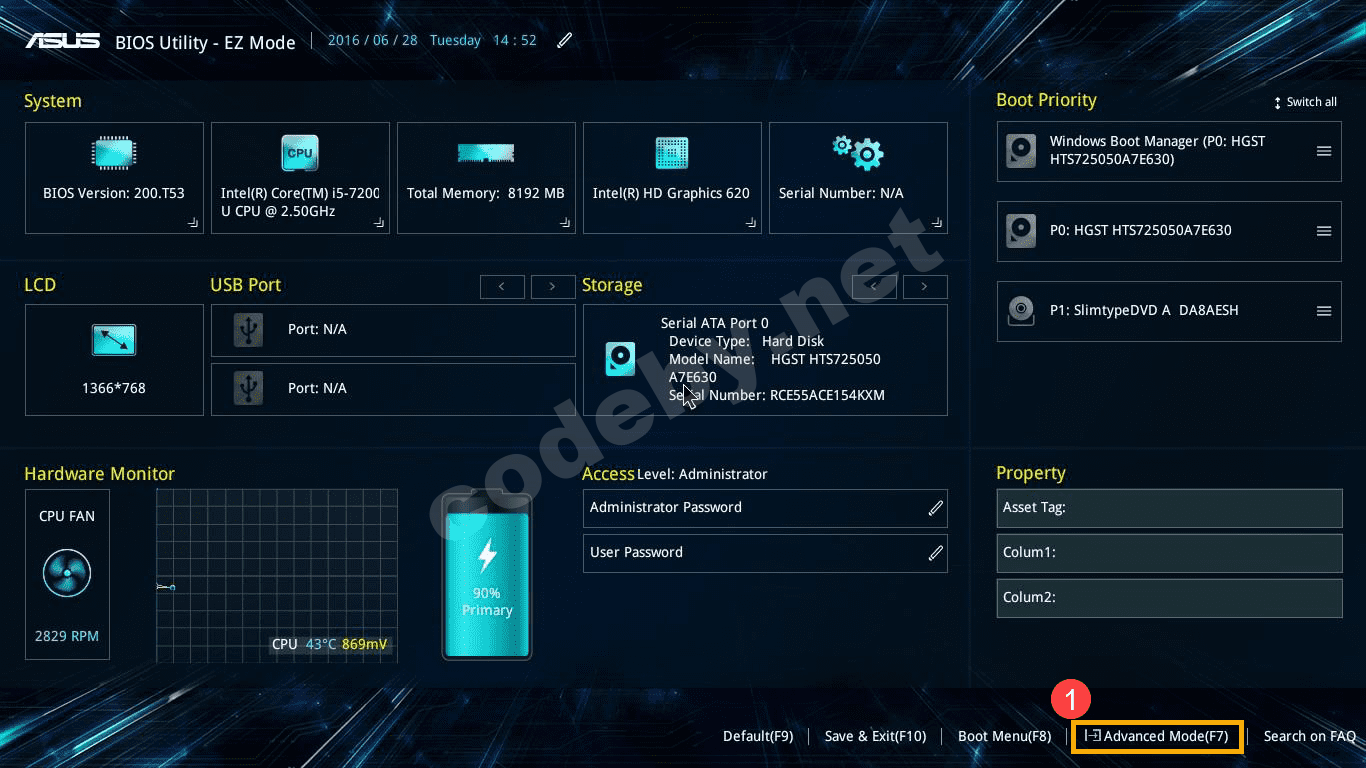Viewport: 1366px width, 768px height.
Task: Click the CPU 43°C temperature reading
Action: (x=305, y=644)
